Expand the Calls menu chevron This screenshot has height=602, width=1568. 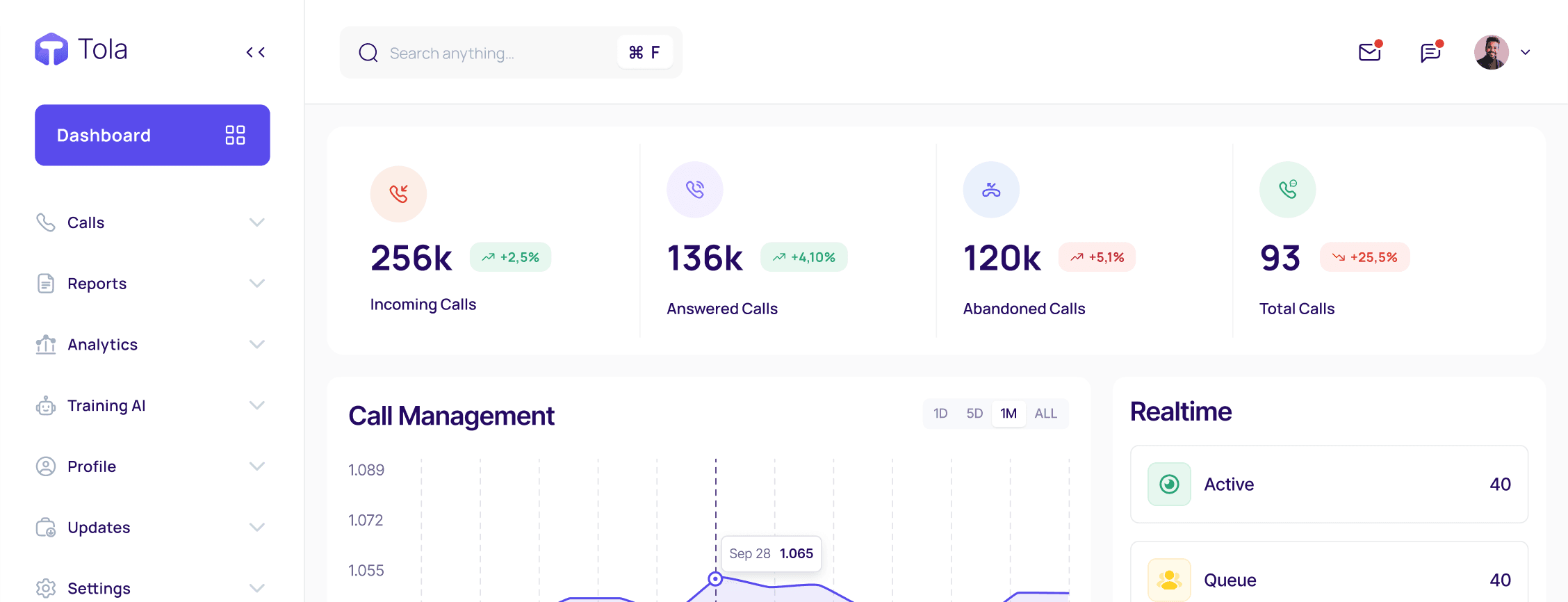point(257,222)
